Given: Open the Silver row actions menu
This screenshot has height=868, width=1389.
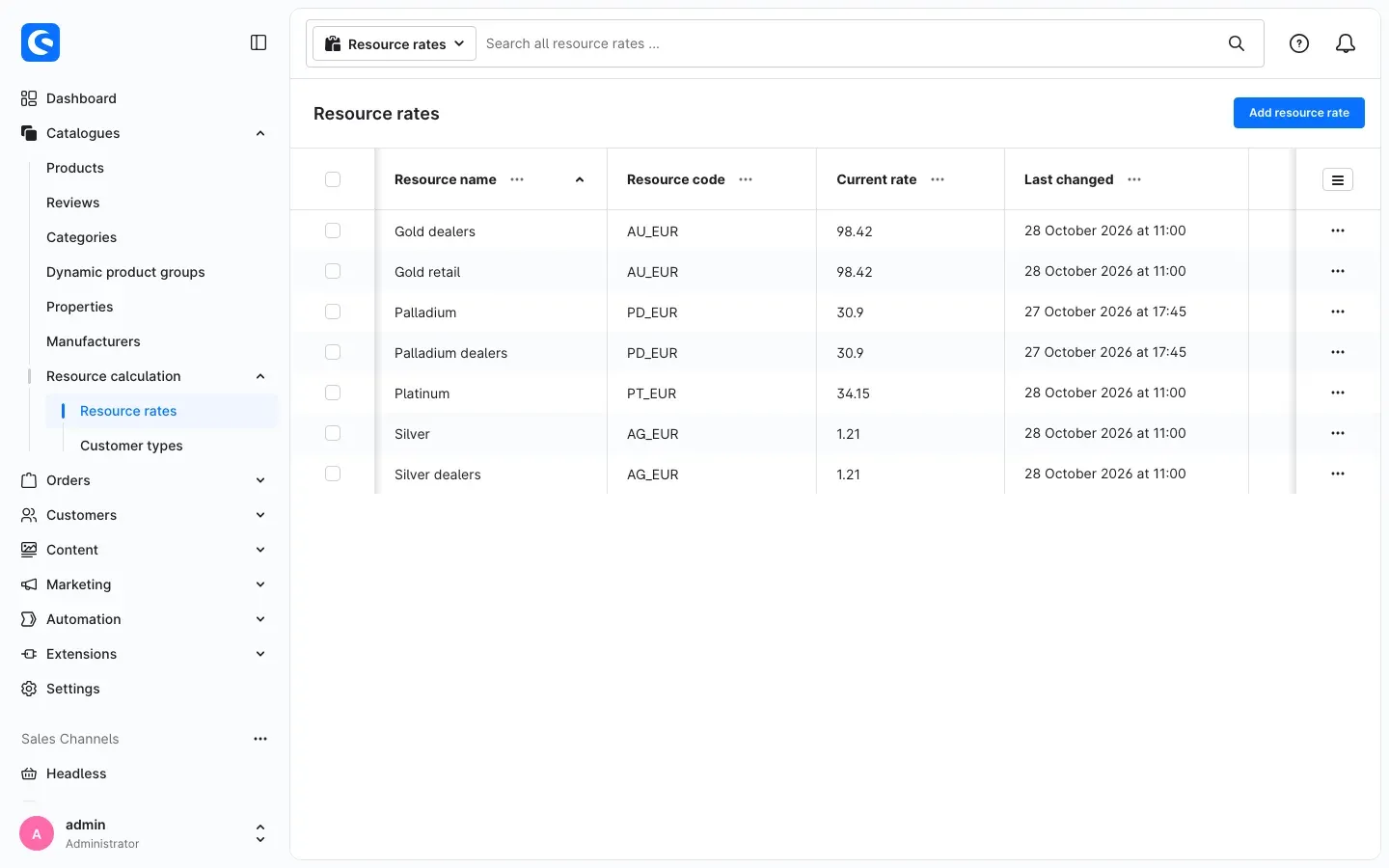Looking at the screenshot, I should coord(1338,433).
